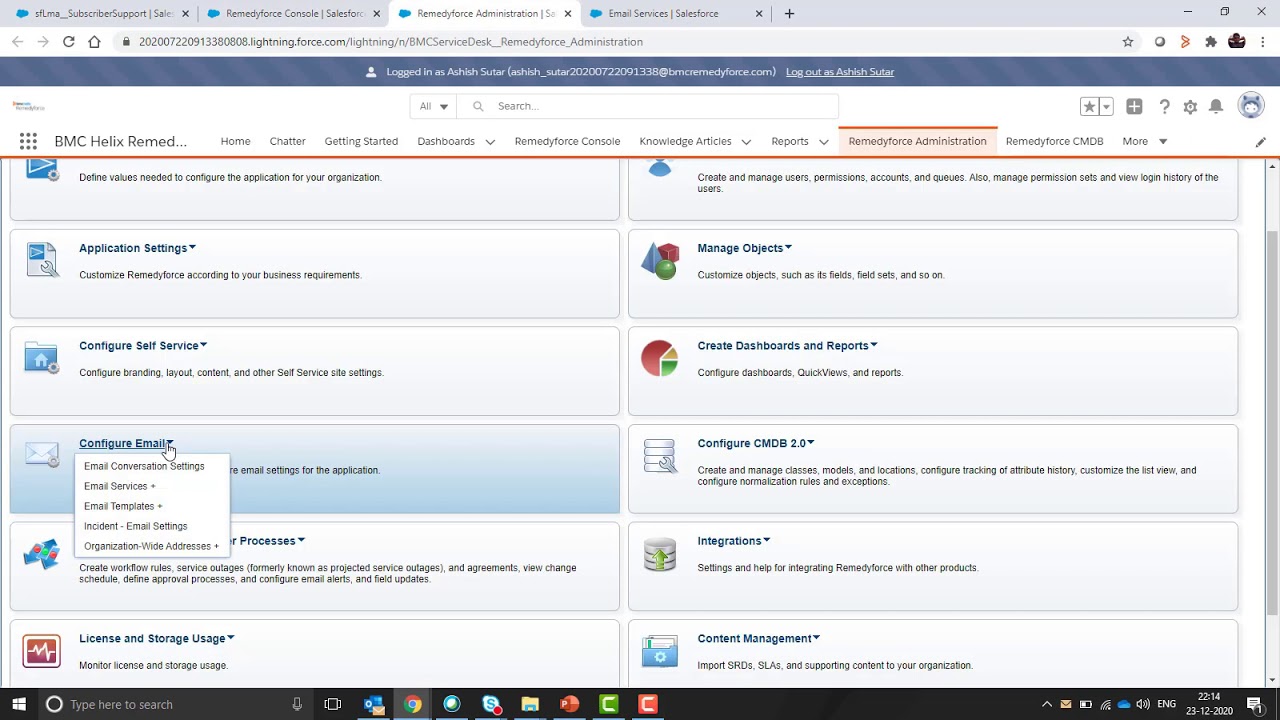Open a new browser tab
The width and height of the screenshot is (1280, 720).
789,14
